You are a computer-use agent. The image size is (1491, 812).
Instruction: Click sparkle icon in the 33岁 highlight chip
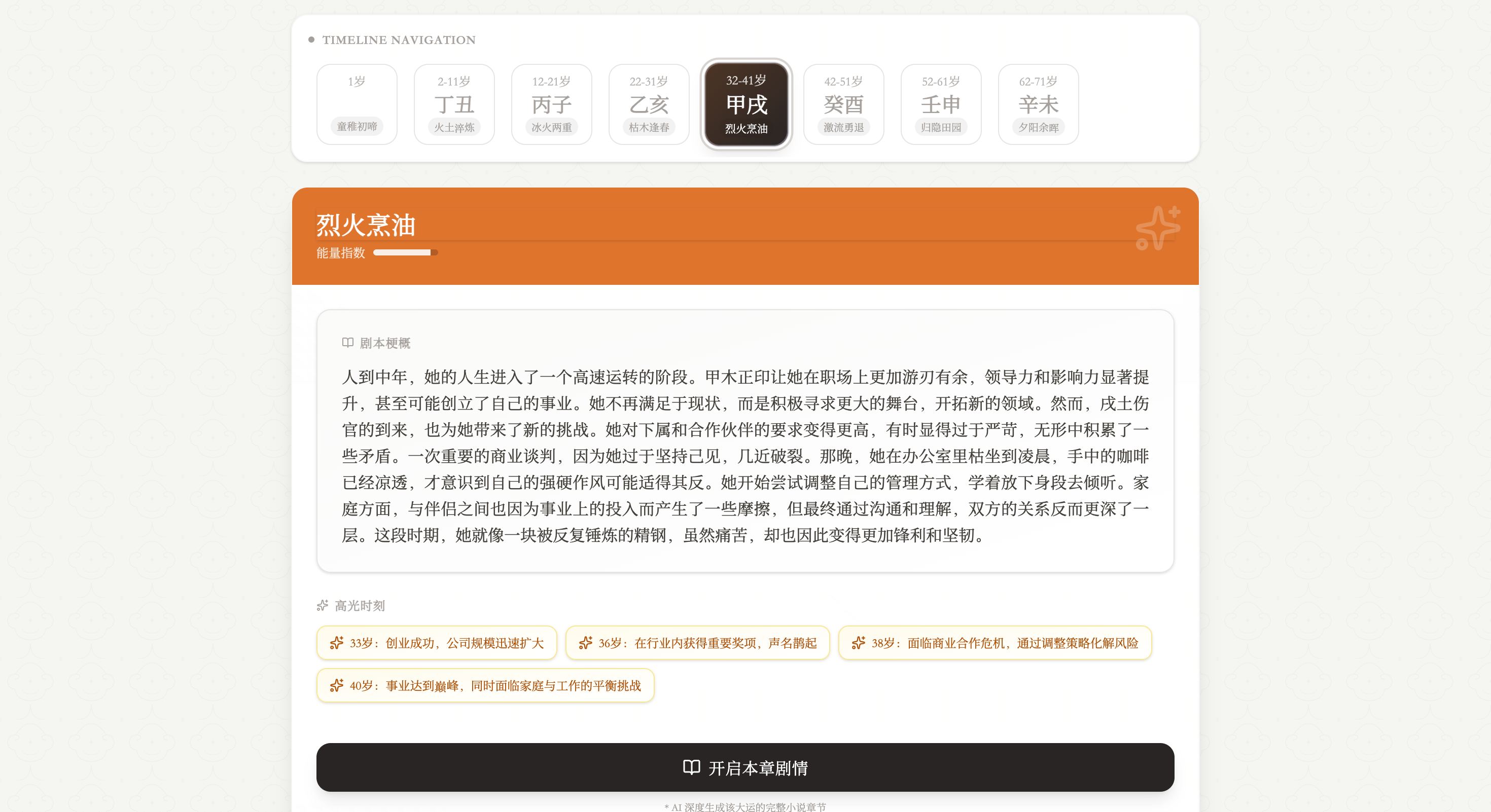click(336, 643)
